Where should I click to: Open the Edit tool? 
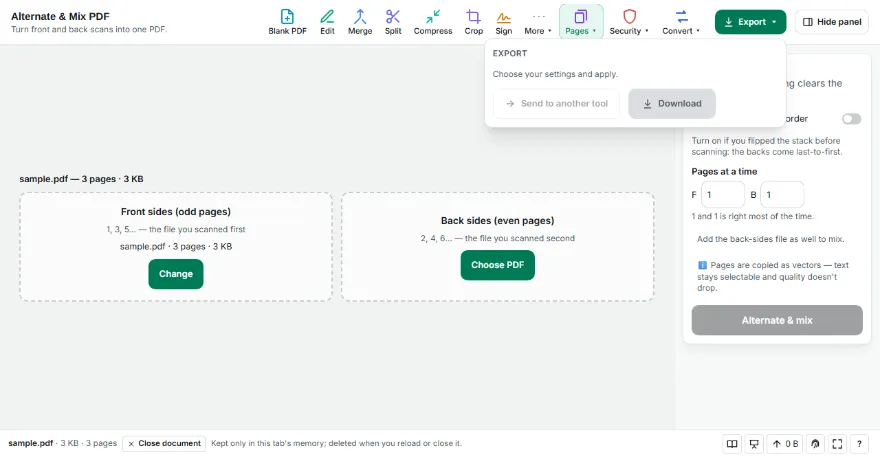[x=327, y=22]
